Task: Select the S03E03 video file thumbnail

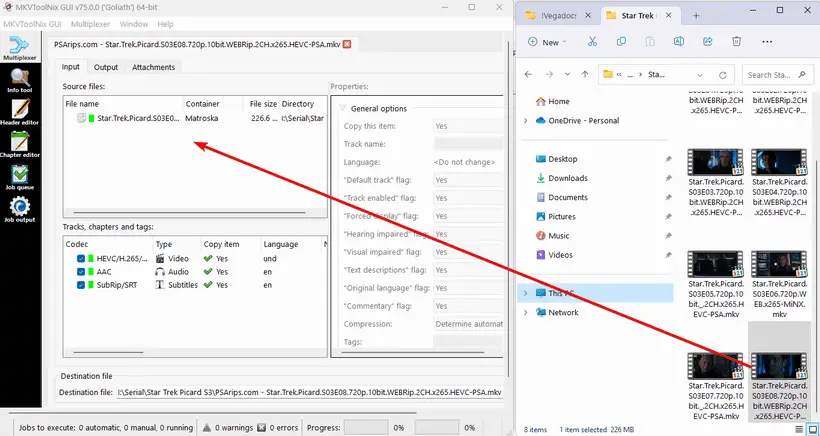Action: click(715, 162)
